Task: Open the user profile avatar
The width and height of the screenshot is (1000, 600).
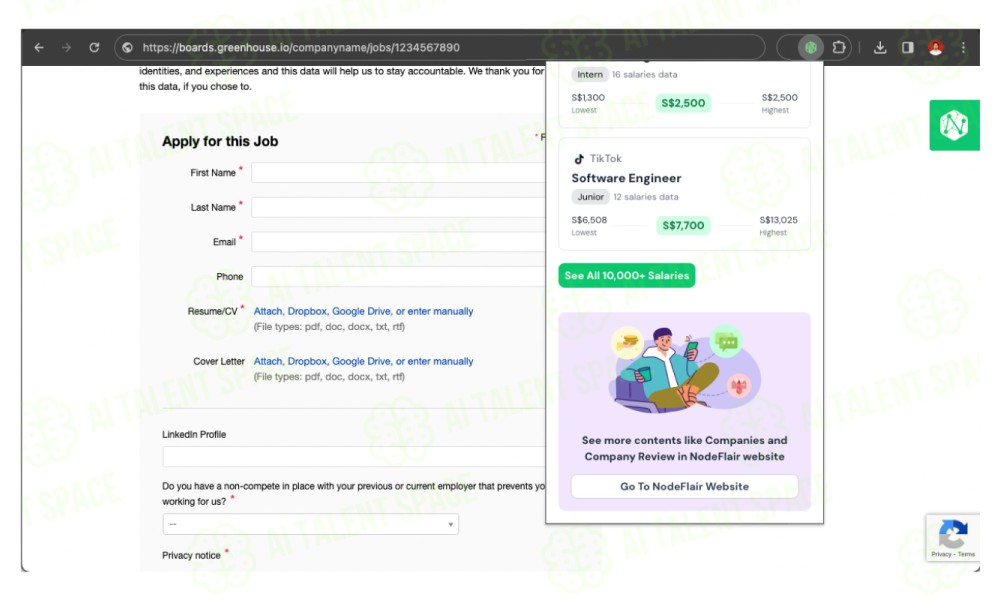Action: pos(936,47)
